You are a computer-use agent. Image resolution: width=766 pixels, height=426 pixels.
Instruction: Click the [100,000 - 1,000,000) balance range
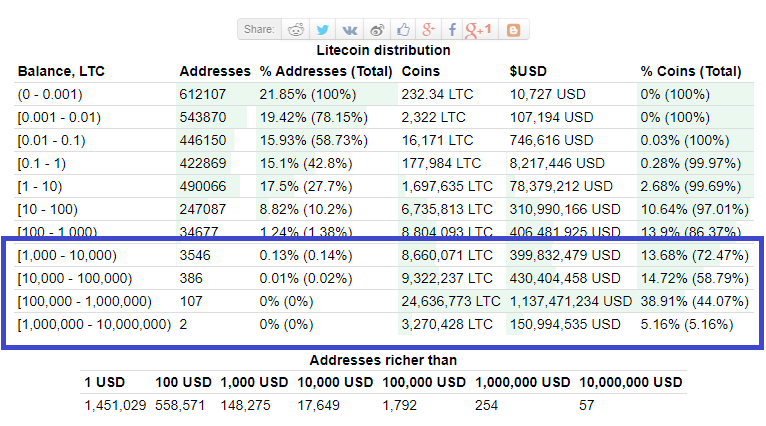pyautogui.click(x=85, y=301)
